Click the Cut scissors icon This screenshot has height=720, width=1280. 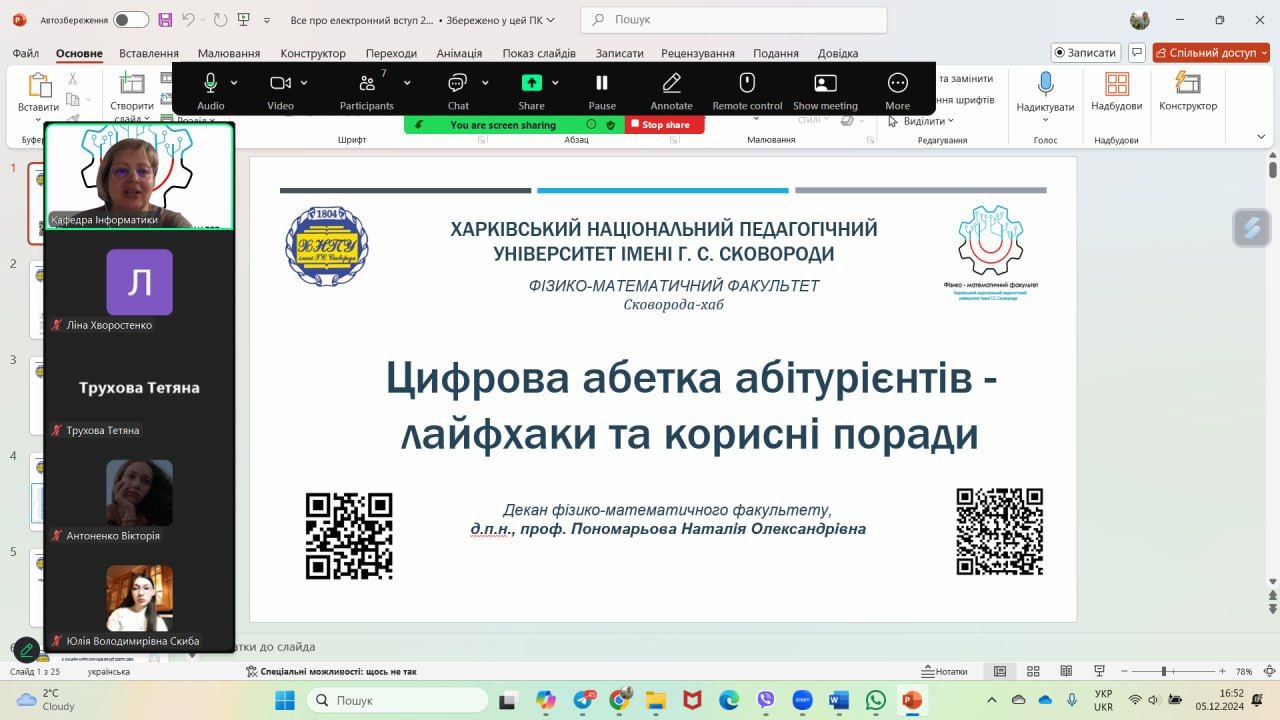(72, 78)
